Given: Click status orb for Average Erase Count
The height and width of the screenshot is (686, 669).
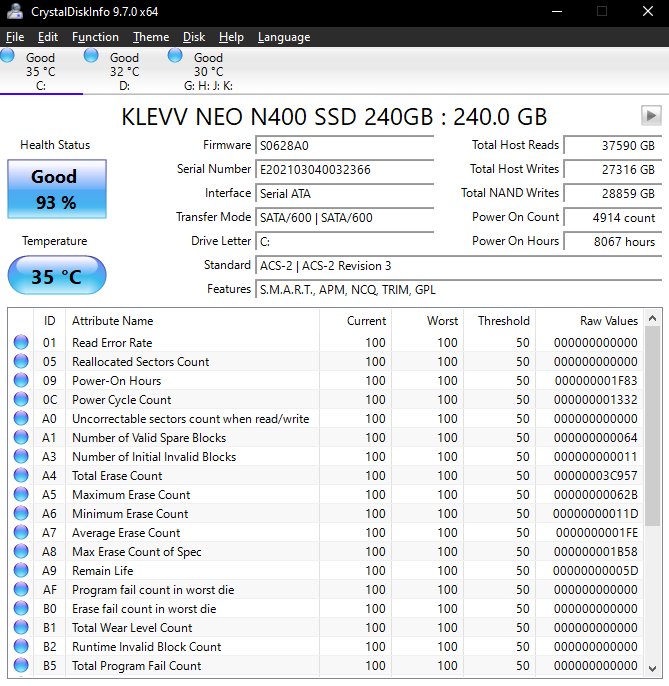Looking at the screenshot, I should click(x=21, y=532).
